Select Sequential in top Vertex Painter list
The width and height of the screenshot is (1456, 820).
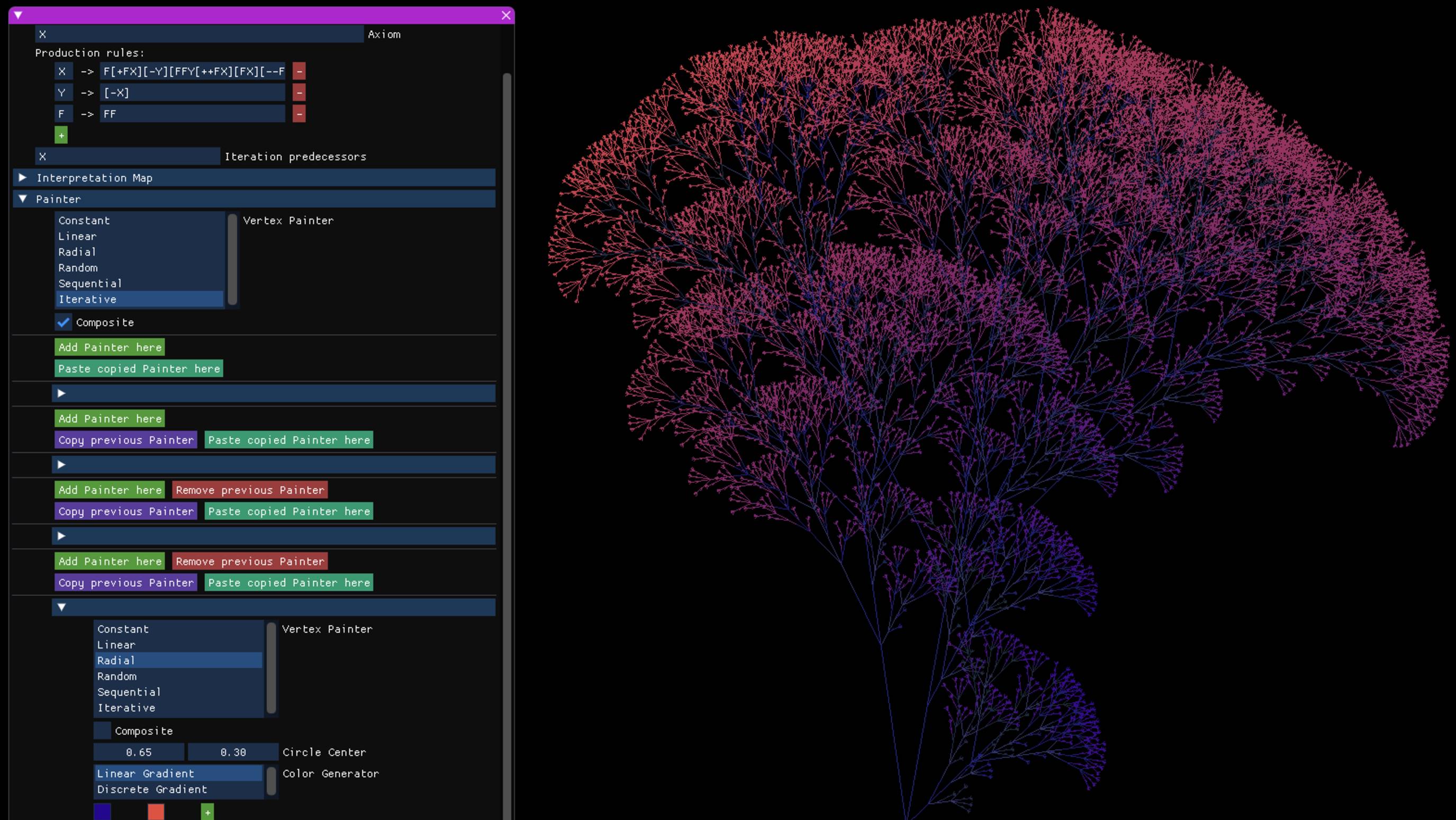click(90, 283)
